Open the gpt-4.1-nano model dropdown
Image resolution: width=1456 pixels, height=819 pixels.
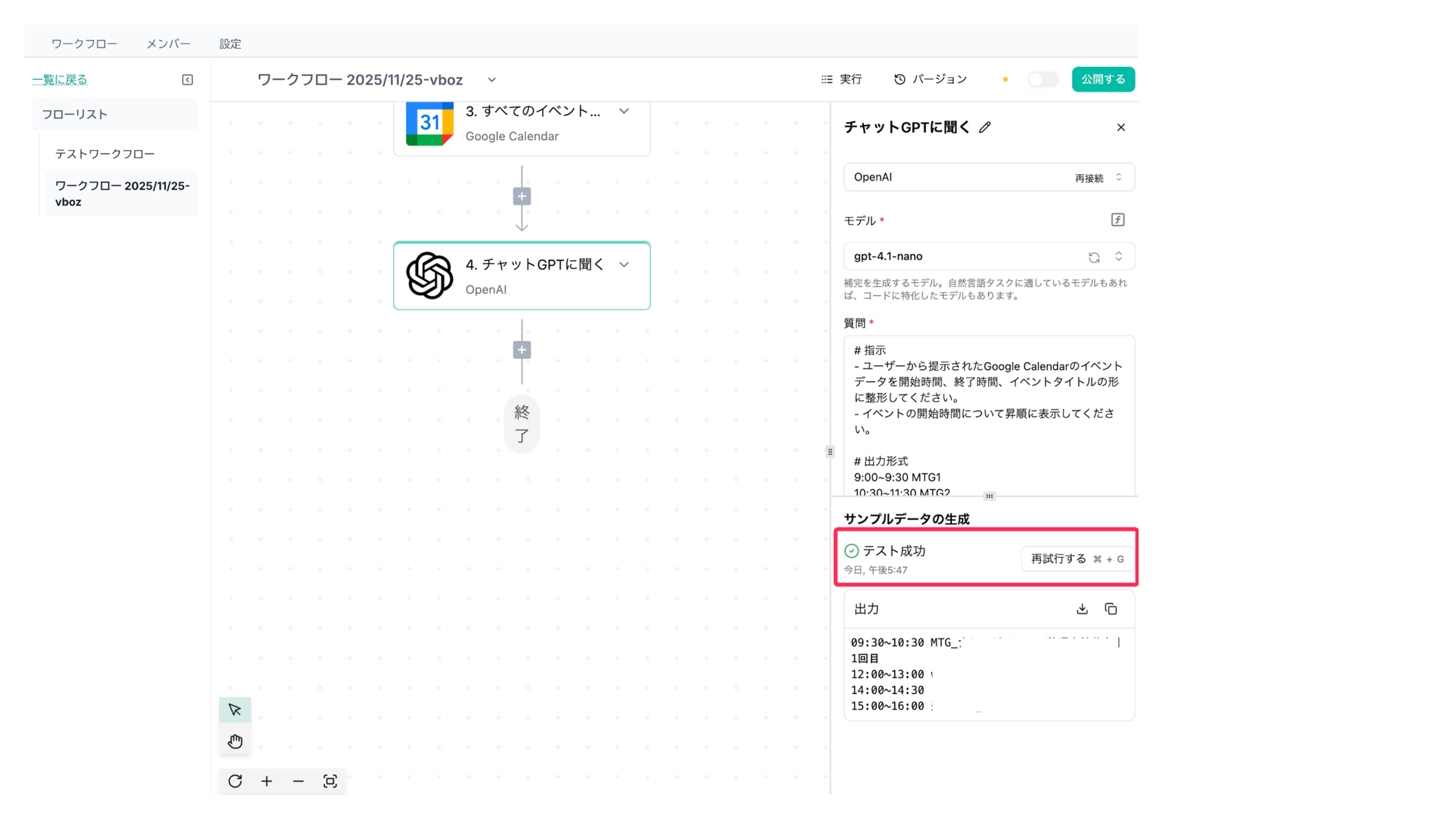point(1118,256)
